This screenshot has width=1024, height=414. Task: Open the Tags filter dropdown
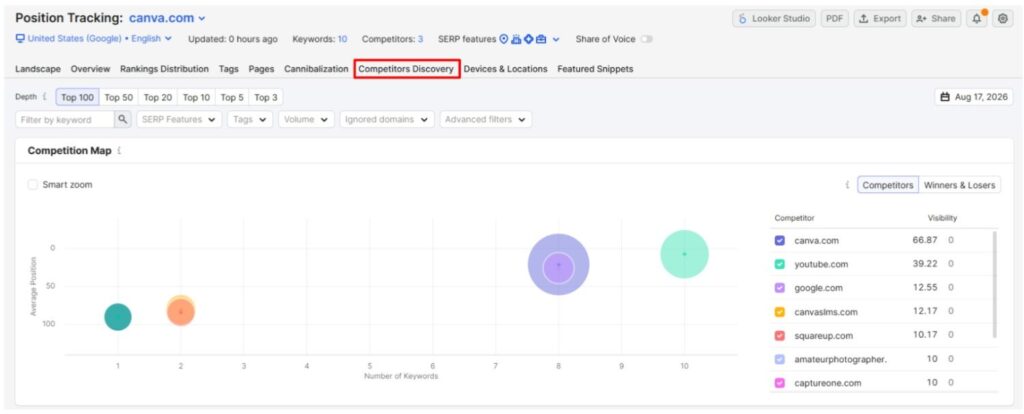[250, 119]
